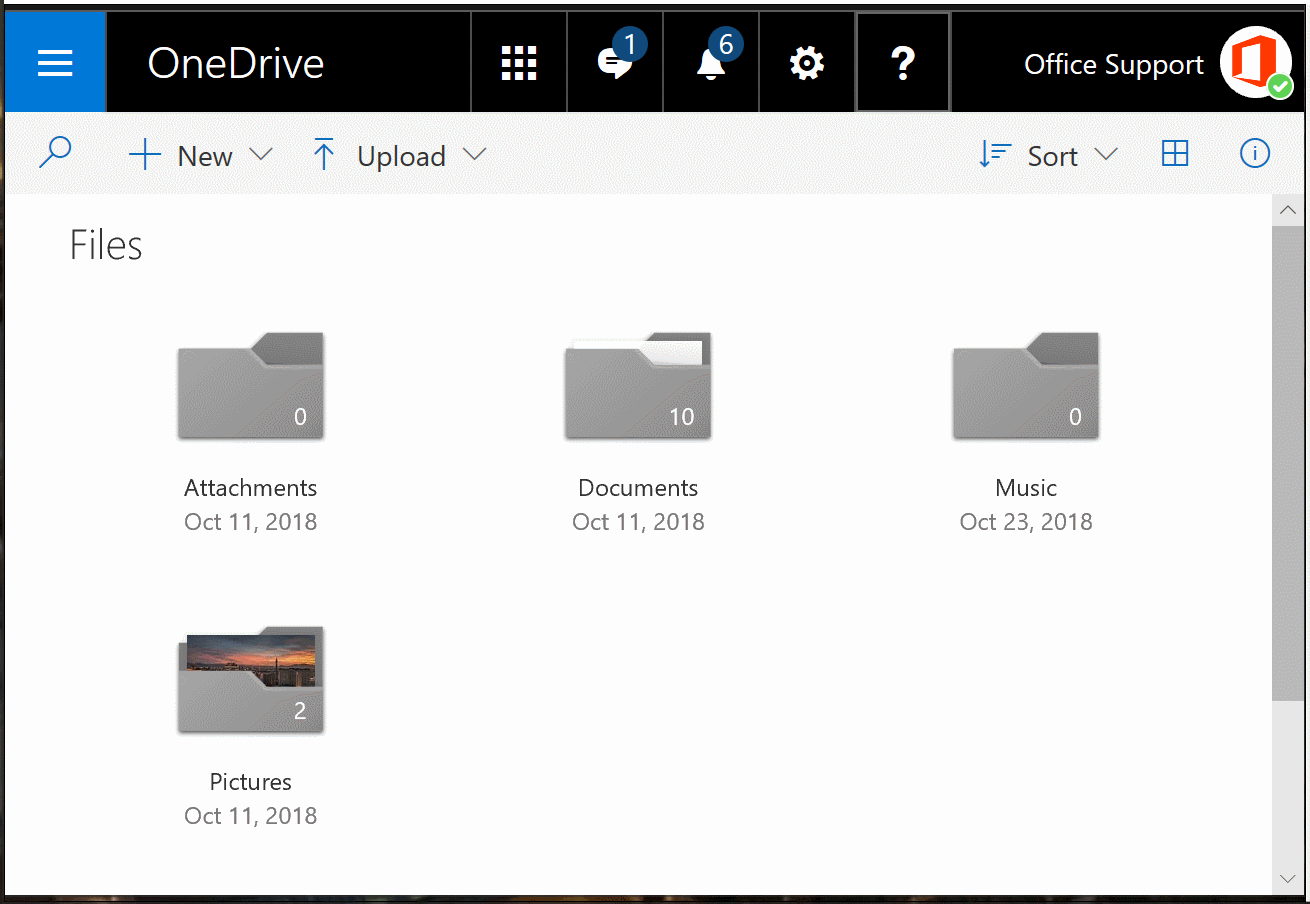Go to the OneDrive home heading

tap(236, 63)
